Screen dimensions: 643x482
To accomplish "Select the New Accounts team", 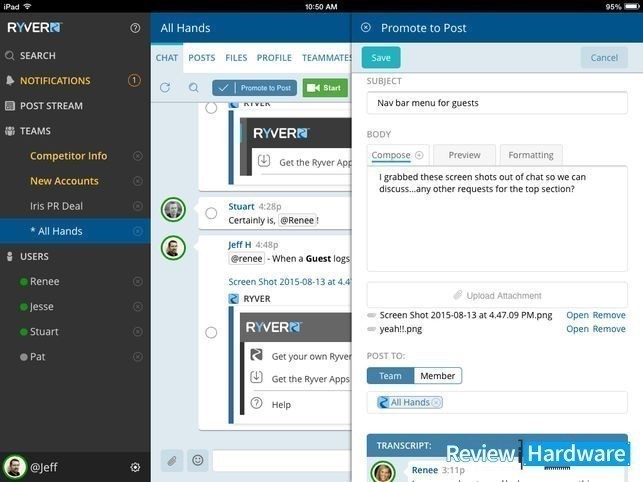I will tap(64, 181).
